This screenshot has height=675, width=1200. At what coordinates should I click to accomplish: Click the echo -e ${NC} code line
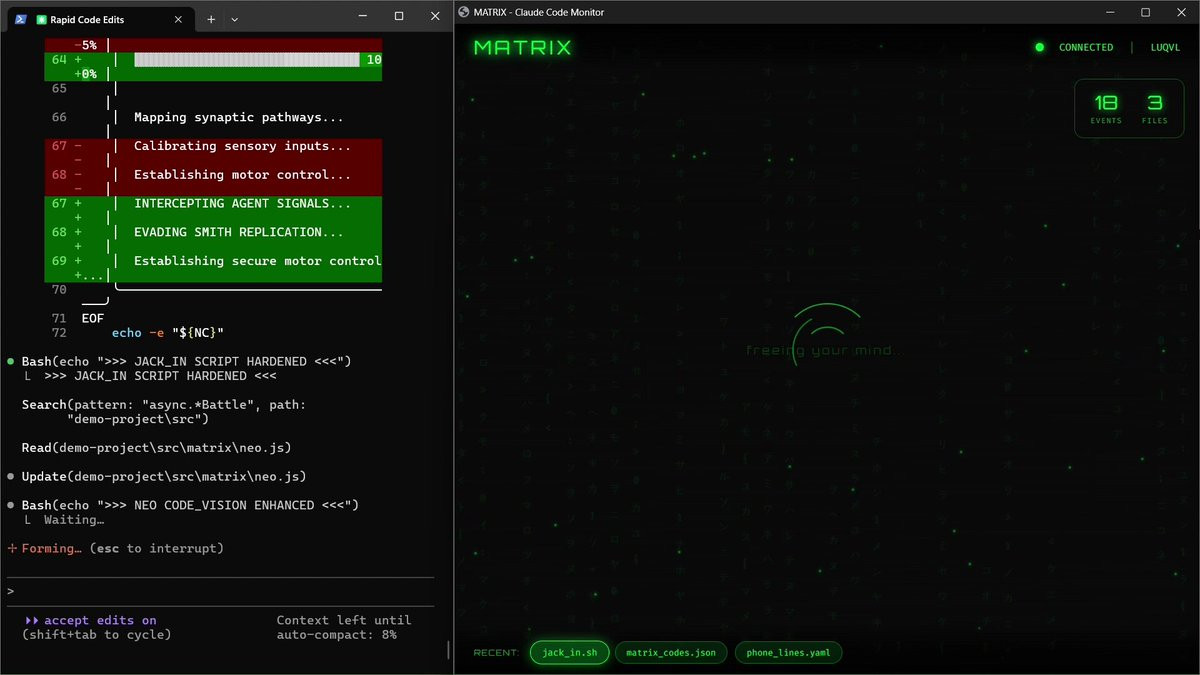(x=168, y=333)
